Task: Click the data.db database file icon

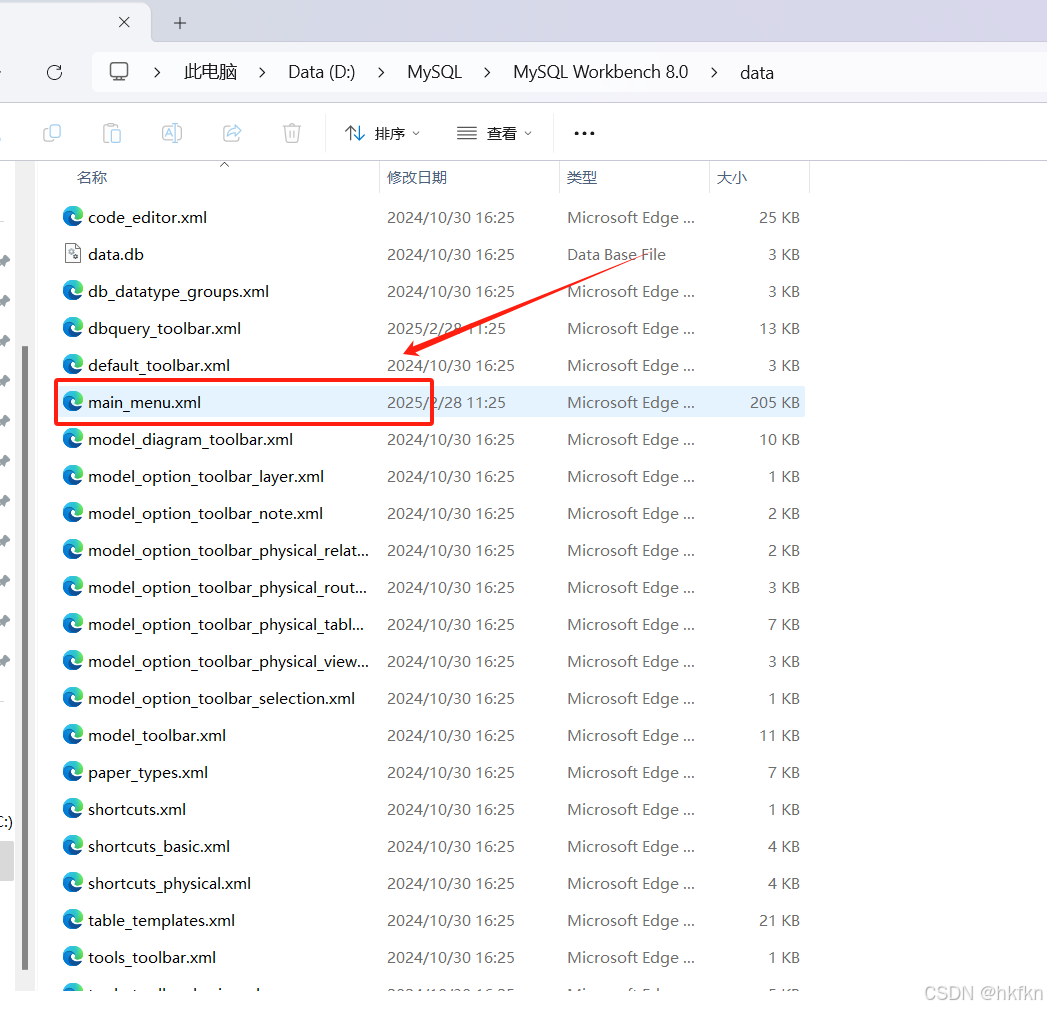Action: [x=72, y=253]
